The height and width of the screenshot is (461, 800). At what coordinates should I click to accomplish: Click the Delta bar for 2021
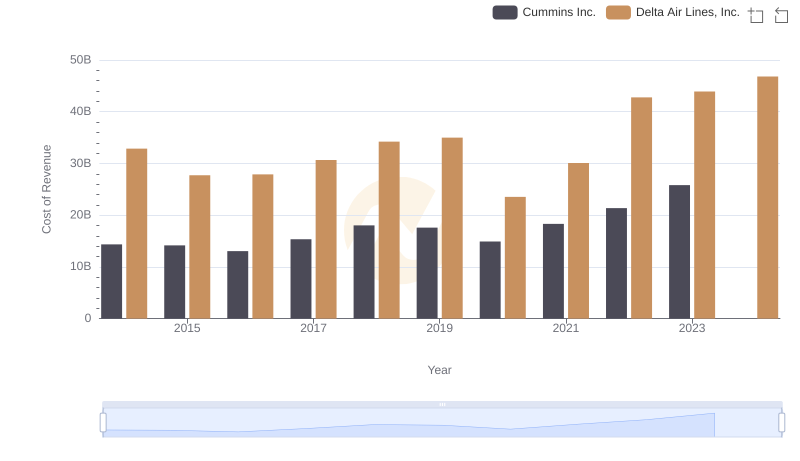(578, 241)
